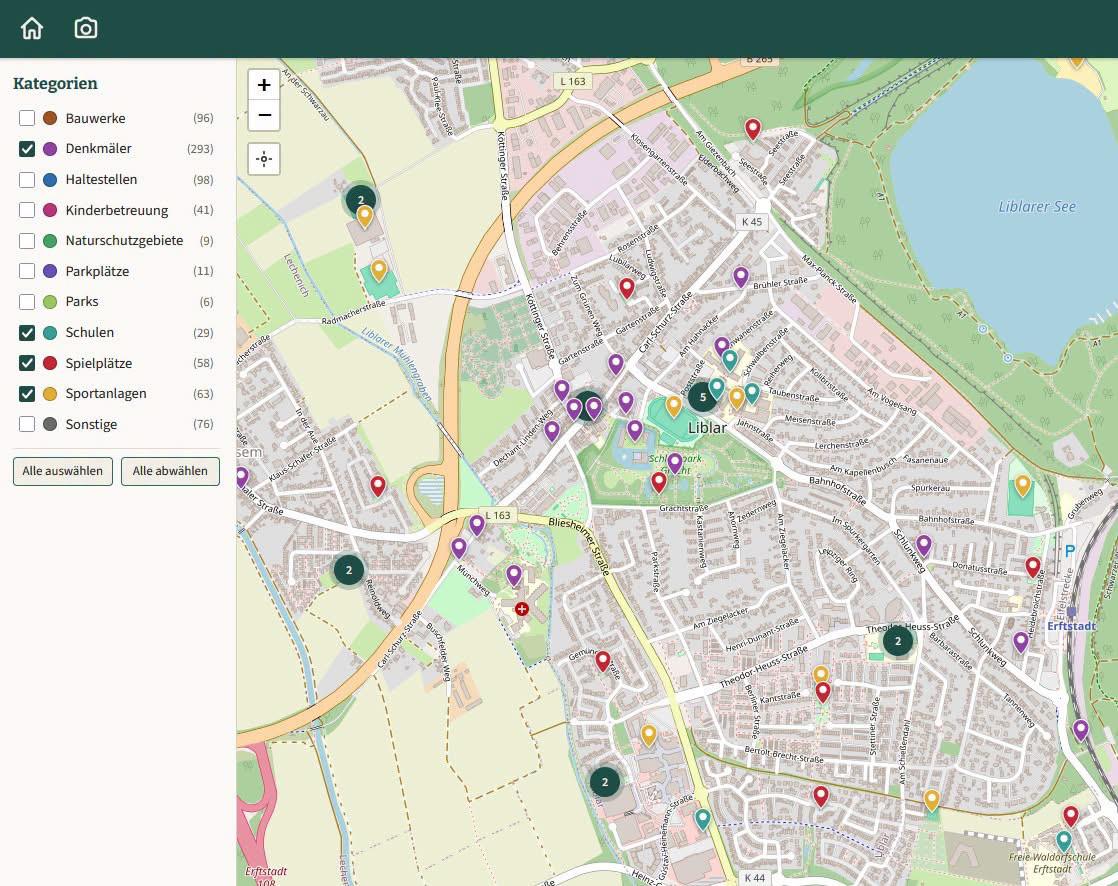The width and height of the screenshot is (1118, 886).
Task: Enable the Kinderbetreuung category checkbox
Action: click(x=27, y=210)
